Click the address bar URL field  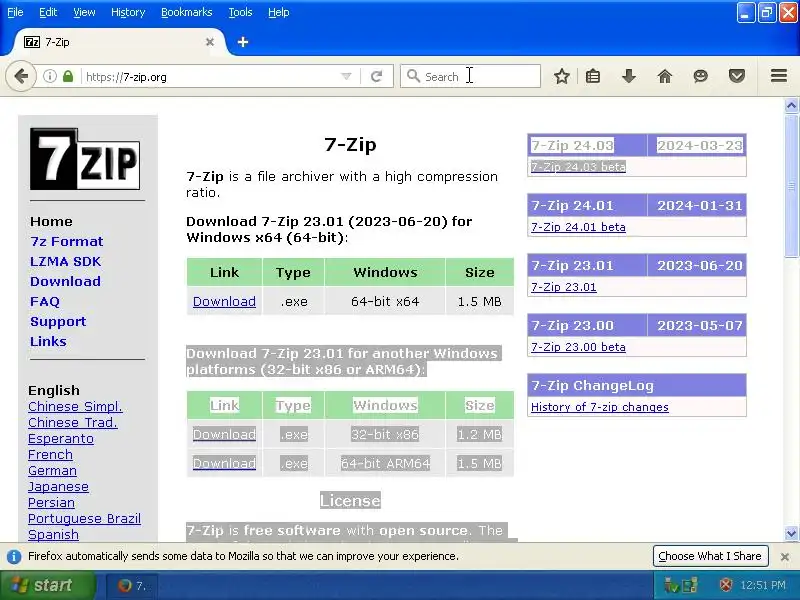210,77
